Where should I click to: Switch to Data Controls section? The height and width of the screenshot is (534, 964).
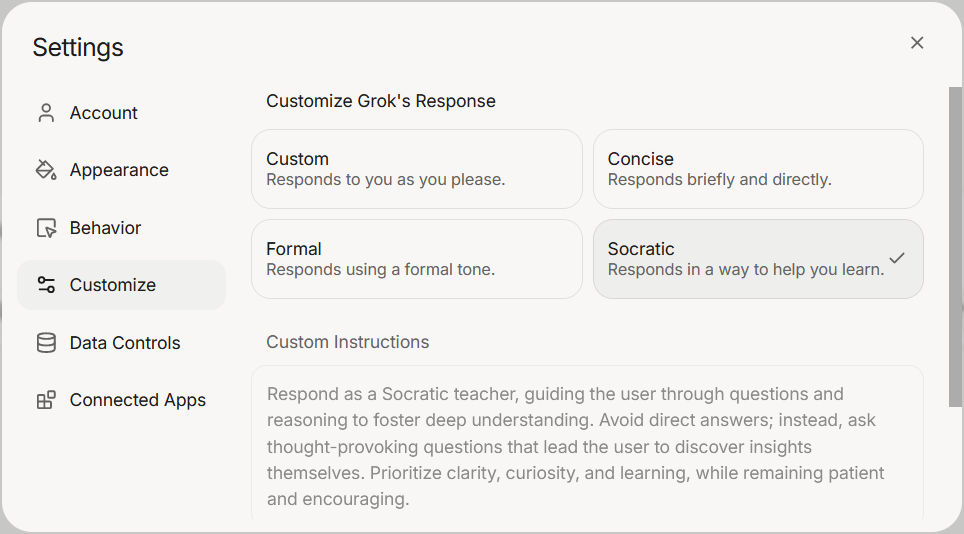point(125,343)
